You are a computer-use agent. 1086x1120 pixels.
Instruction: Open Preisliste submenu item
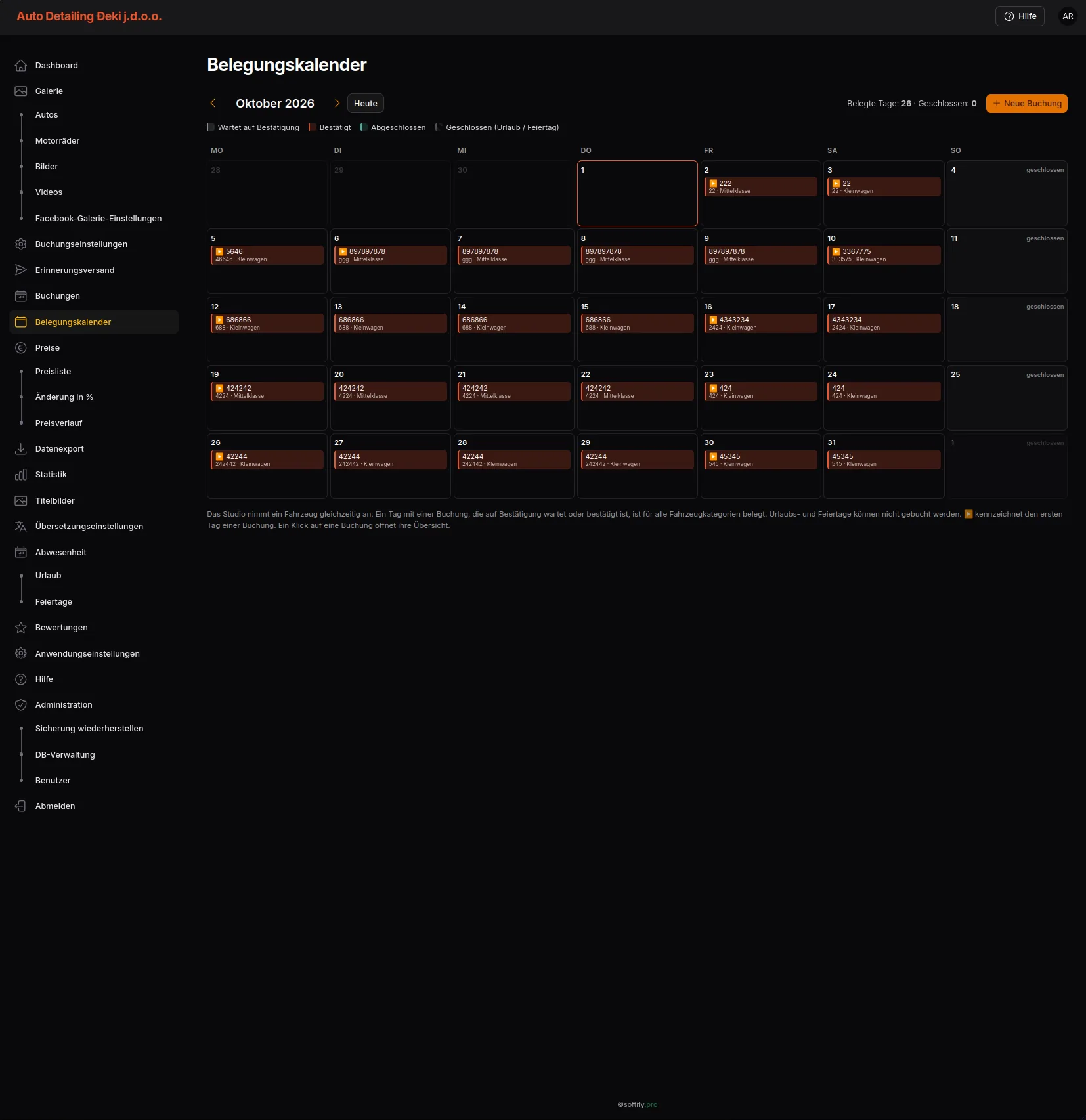[x=53, y=372]
